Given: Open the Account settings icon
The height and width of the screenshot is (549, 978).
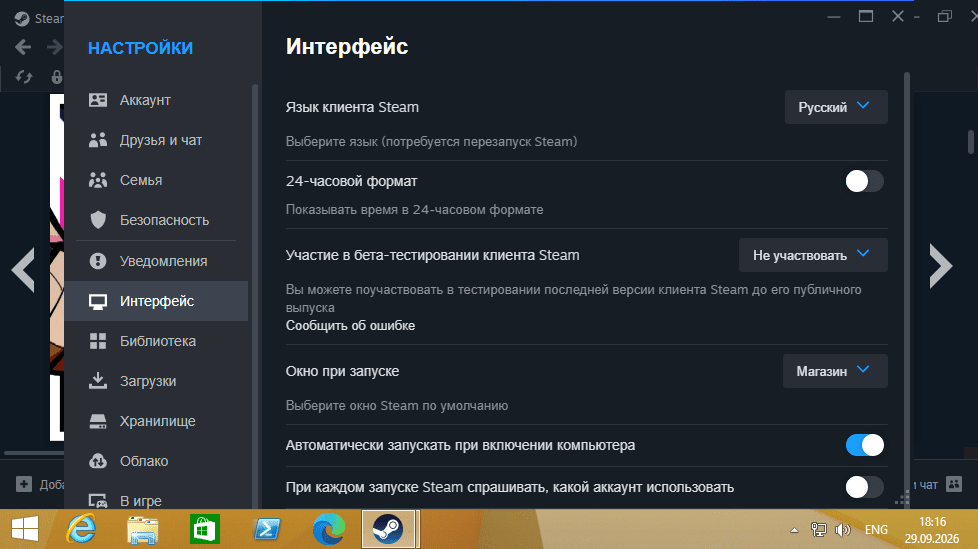Looking at the screenshot, I should coord(98,100).
